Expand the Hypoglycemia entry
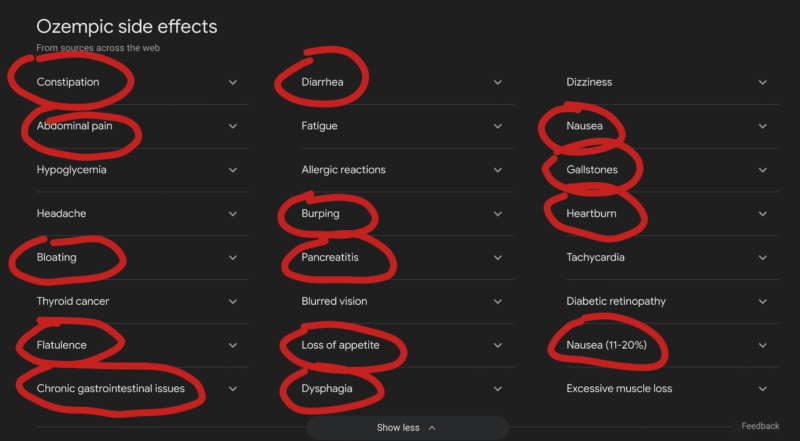The image size is (800, 441). [232, 170]
